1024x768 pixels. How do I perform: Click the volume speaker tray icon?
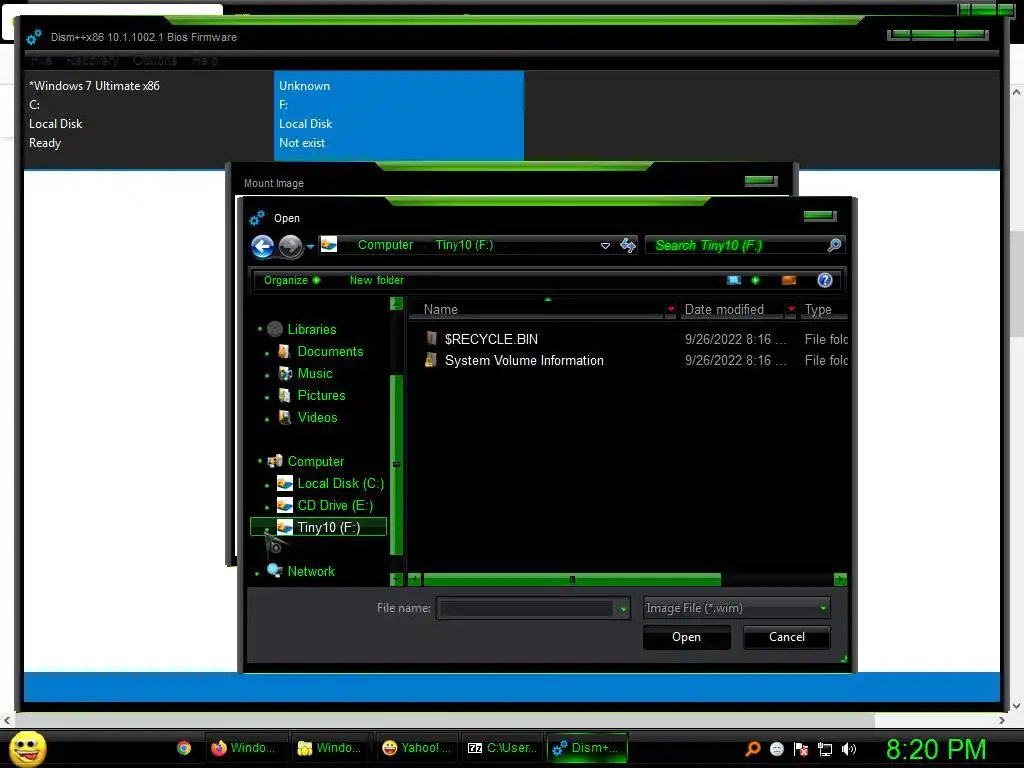pyautogui.click(x=849, y=749)
